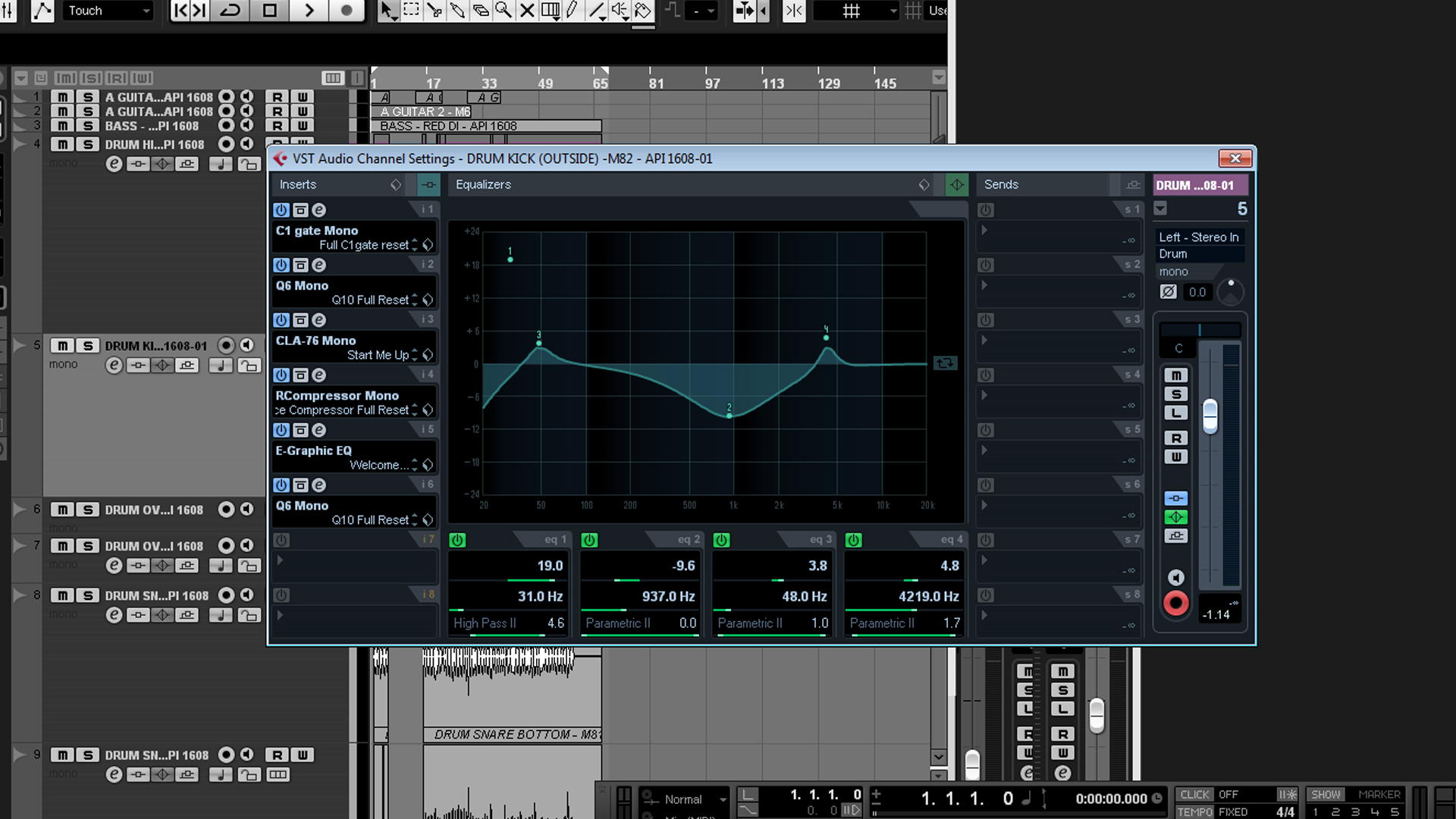Record-enable red button in channel strip

tap(1176, 604)
